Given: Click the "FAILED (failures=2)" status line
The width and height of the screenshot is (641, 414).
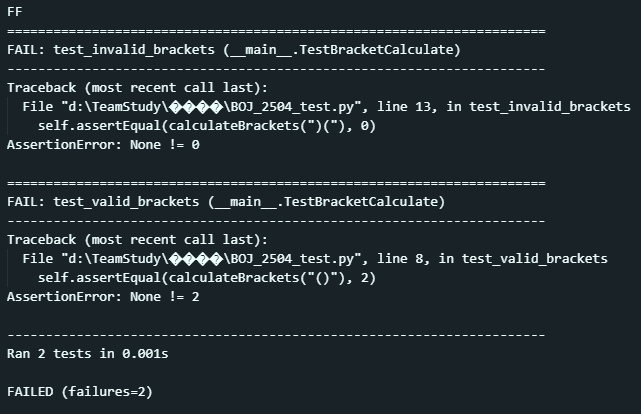Looking at the screenshot, I should [x=80, y=392].
